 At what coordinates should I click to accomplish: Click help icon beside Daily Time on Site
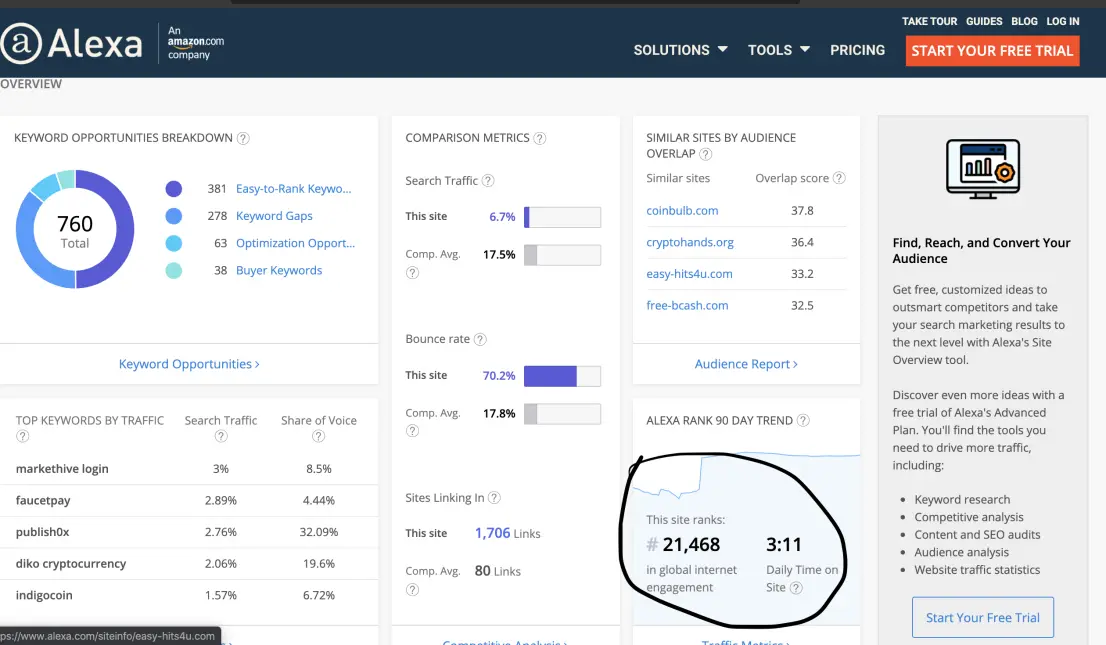click(796, 588)
